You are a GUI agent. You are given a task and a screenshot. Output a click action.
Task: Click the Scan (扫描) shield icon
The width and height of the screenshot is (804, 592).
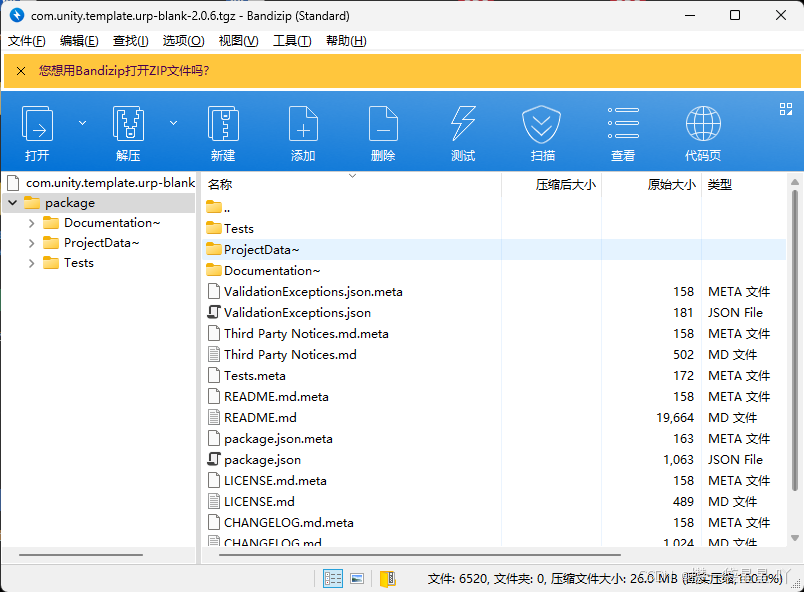pyautogui.click(x=541, y=125)
